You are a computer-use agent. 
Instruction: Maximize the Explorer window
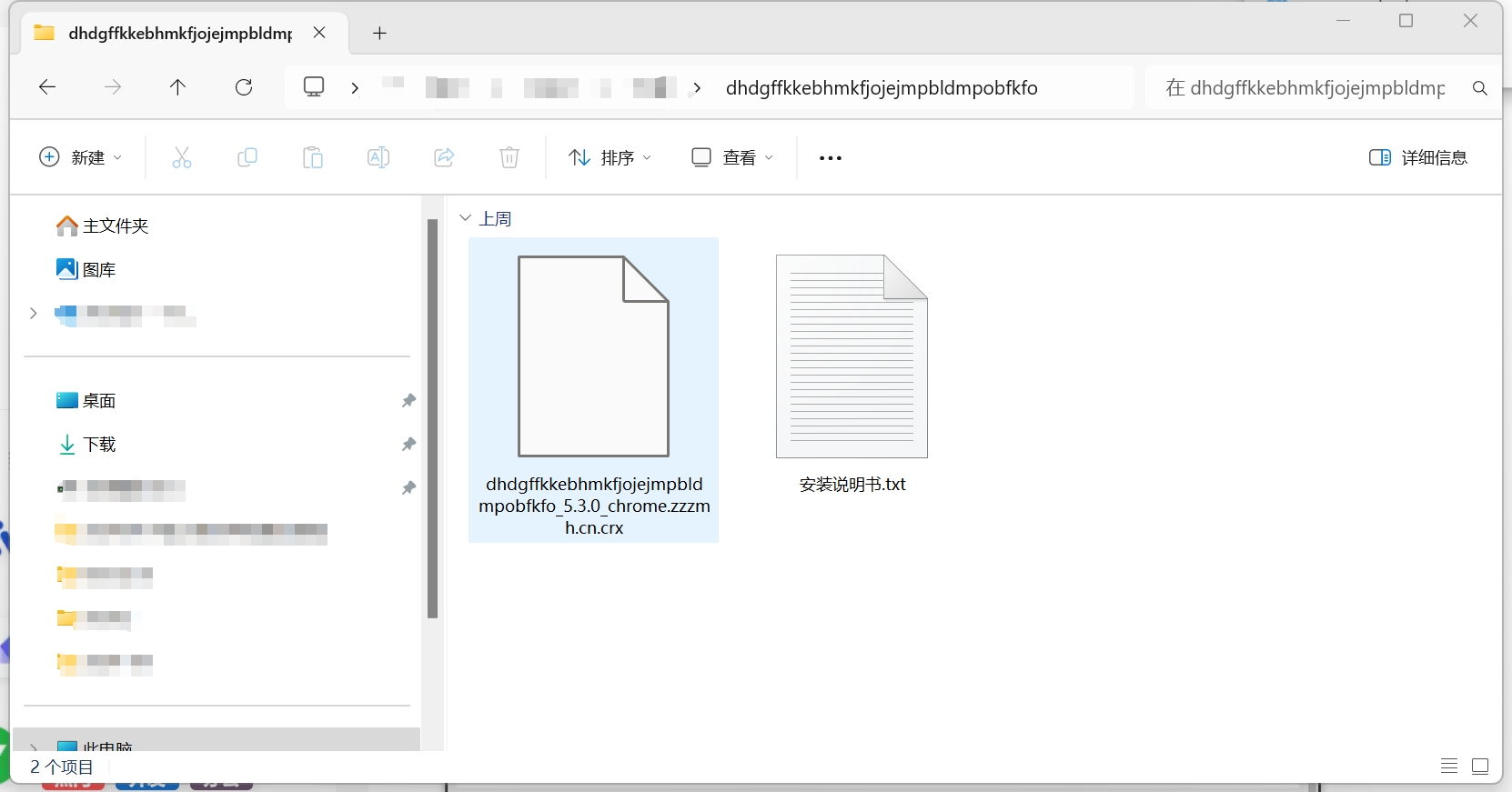[1406, 20]
